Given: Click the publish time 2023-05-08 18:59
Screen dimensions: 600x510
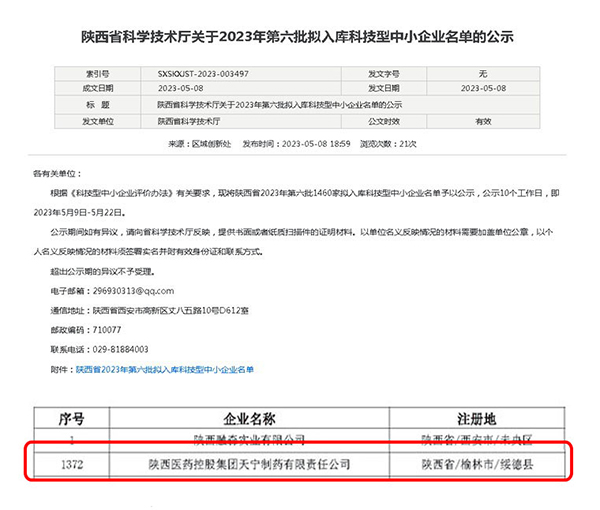Looking at the screenshot, I should click(x=316, y=144).
